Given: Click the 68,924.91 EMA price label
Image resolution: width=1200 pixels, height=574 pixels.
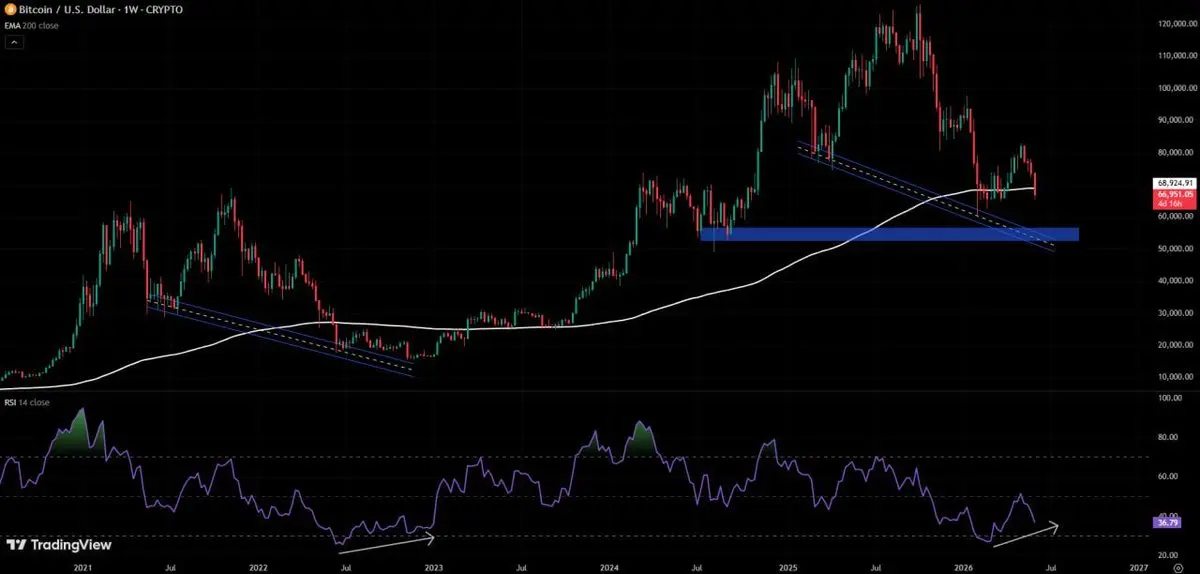Looking at the screenshot, I should pyautogui.click(x=1174, y=184).
